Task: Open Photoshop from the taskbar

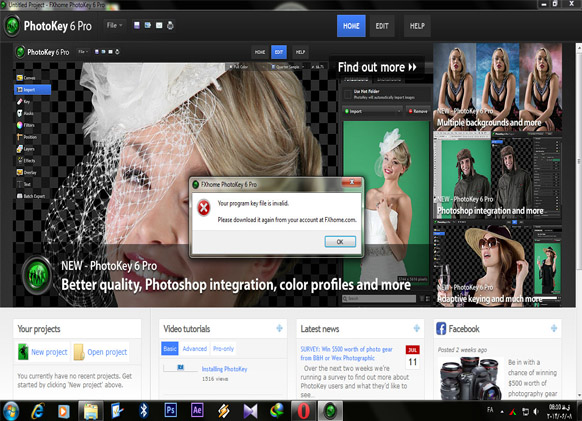Action: click(170, 411)
